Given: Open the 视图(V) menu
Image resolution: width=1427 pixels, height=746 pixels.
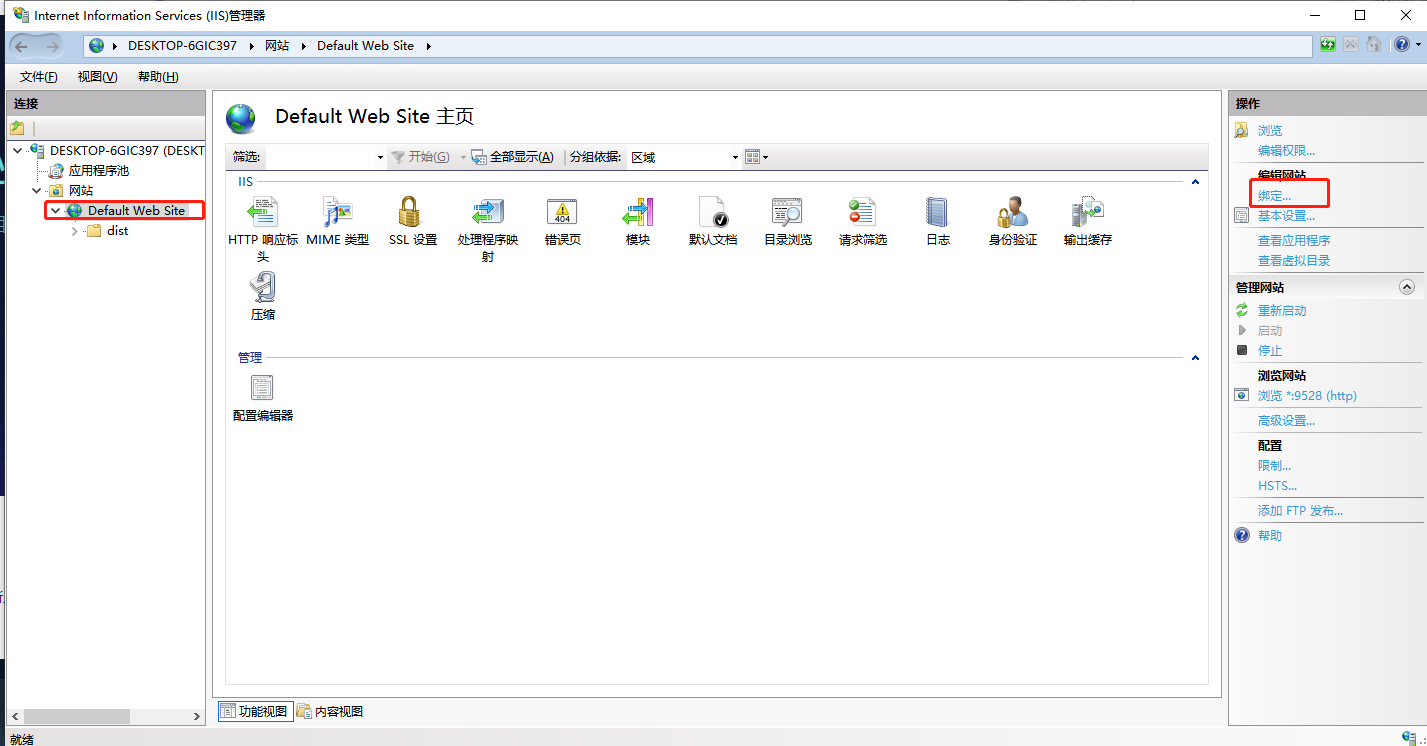Looking at the screenshot, I should tap(97, 77).
